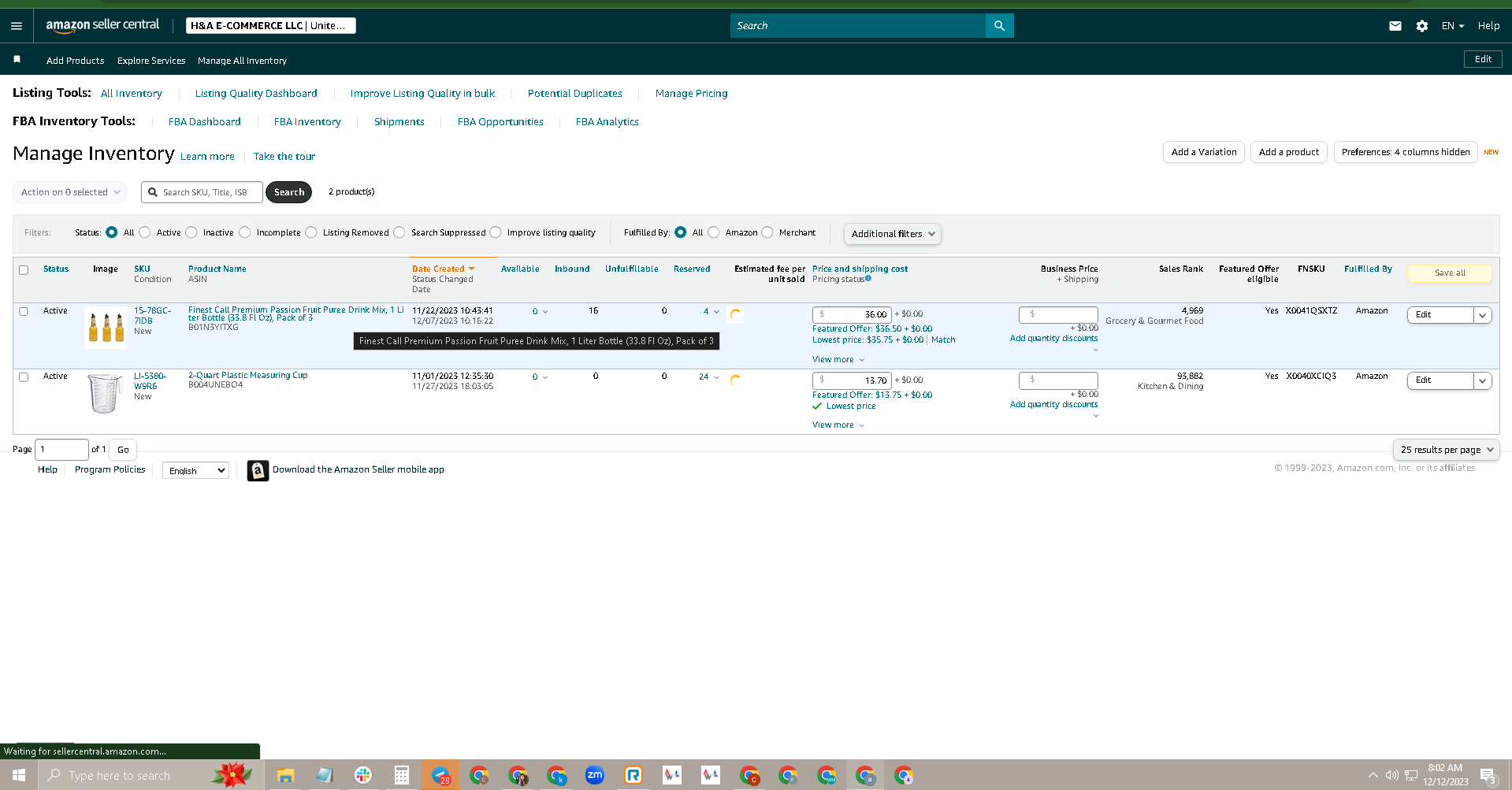Open RingCentral from the taskbar
The height and width of the screenshot is (790, 1512).
tap(633, 776)
